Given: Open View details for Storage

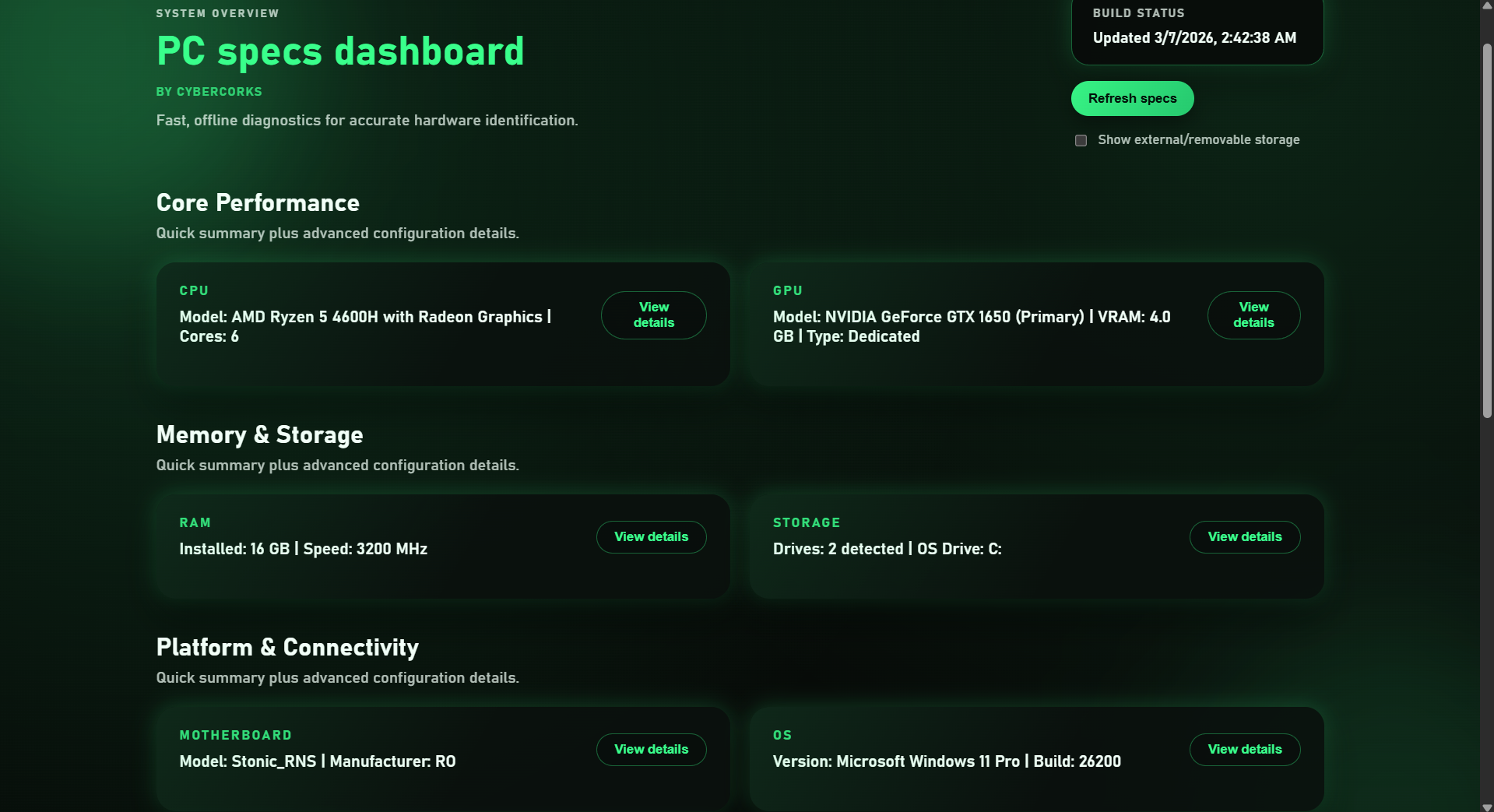Looking at the screenshot, I should coord(1244,537).
